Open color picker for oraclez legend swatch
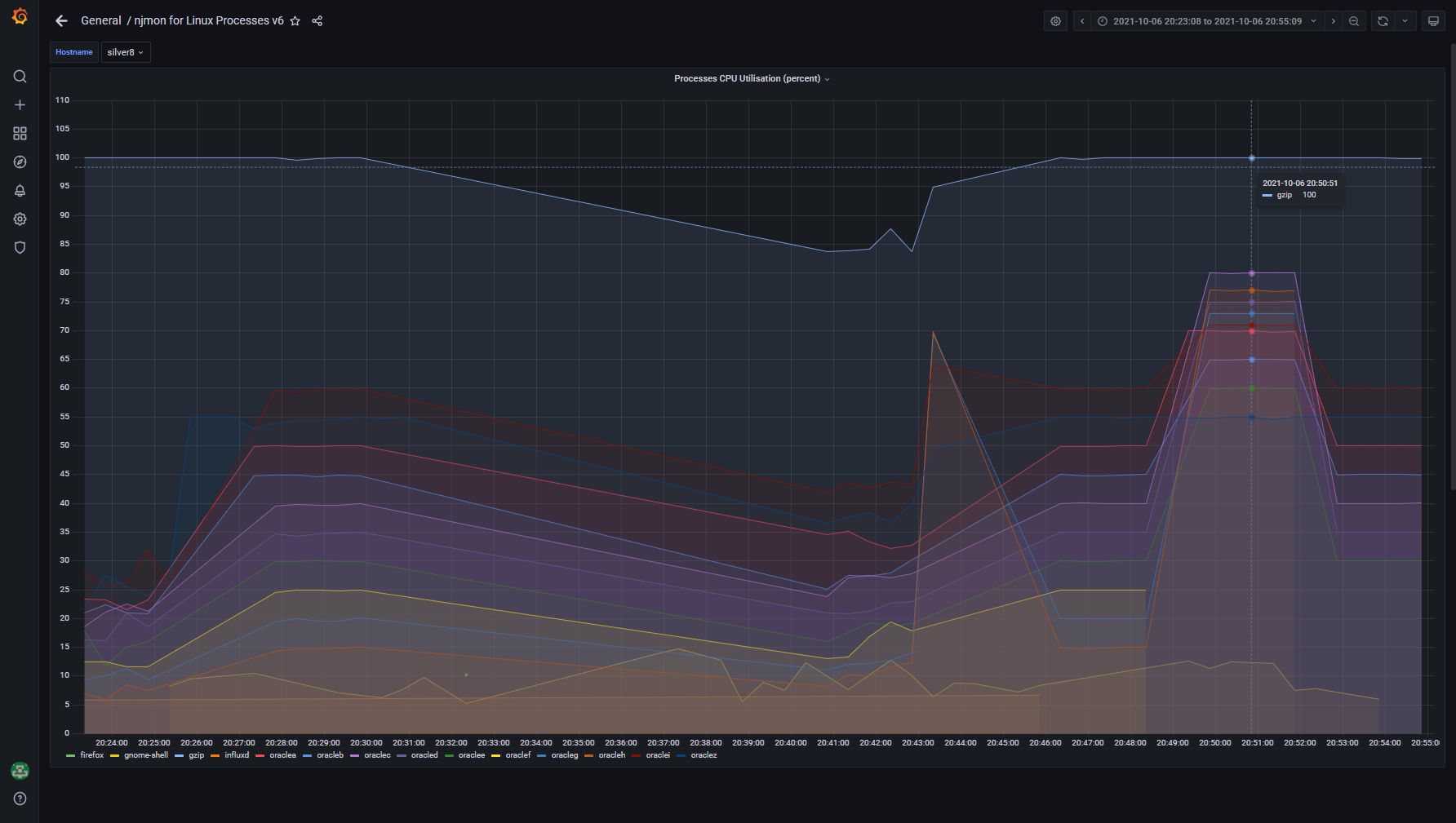Screen dimensions: 1456x823 click(681, 755)
